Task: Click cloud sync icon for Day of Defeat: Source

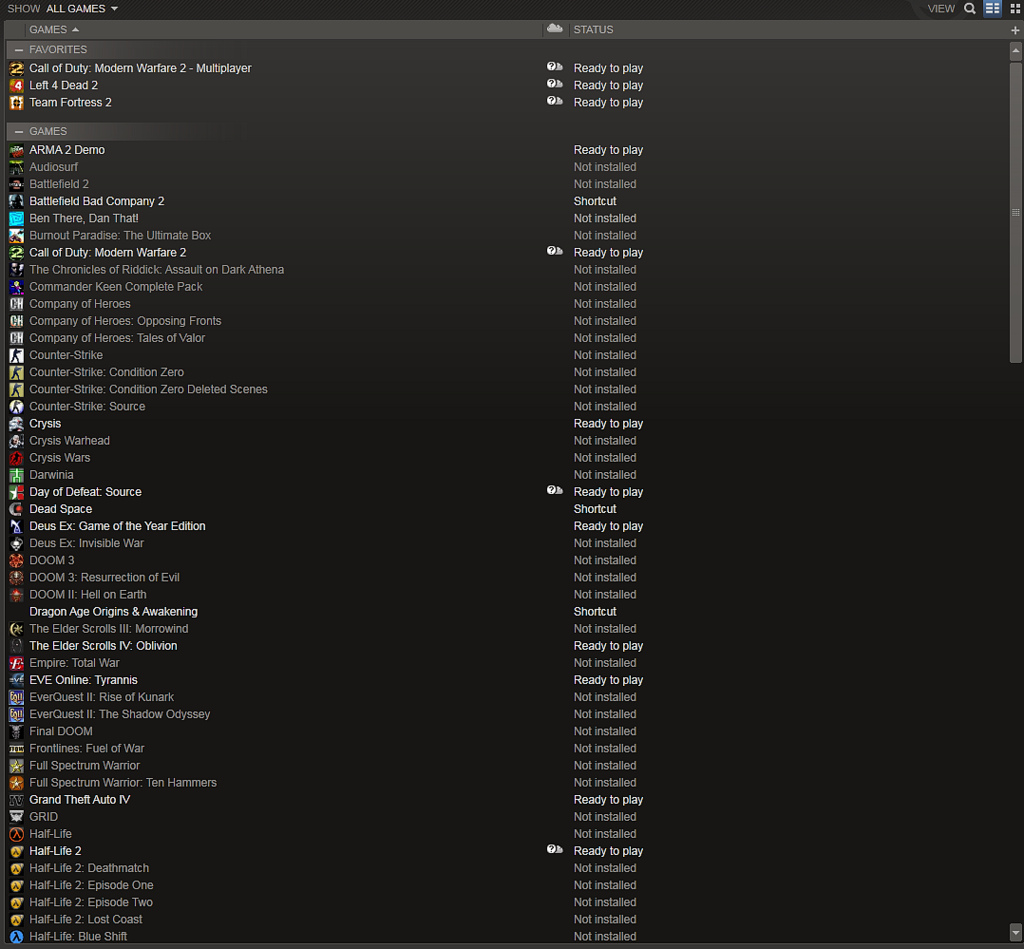Action: 554,491
